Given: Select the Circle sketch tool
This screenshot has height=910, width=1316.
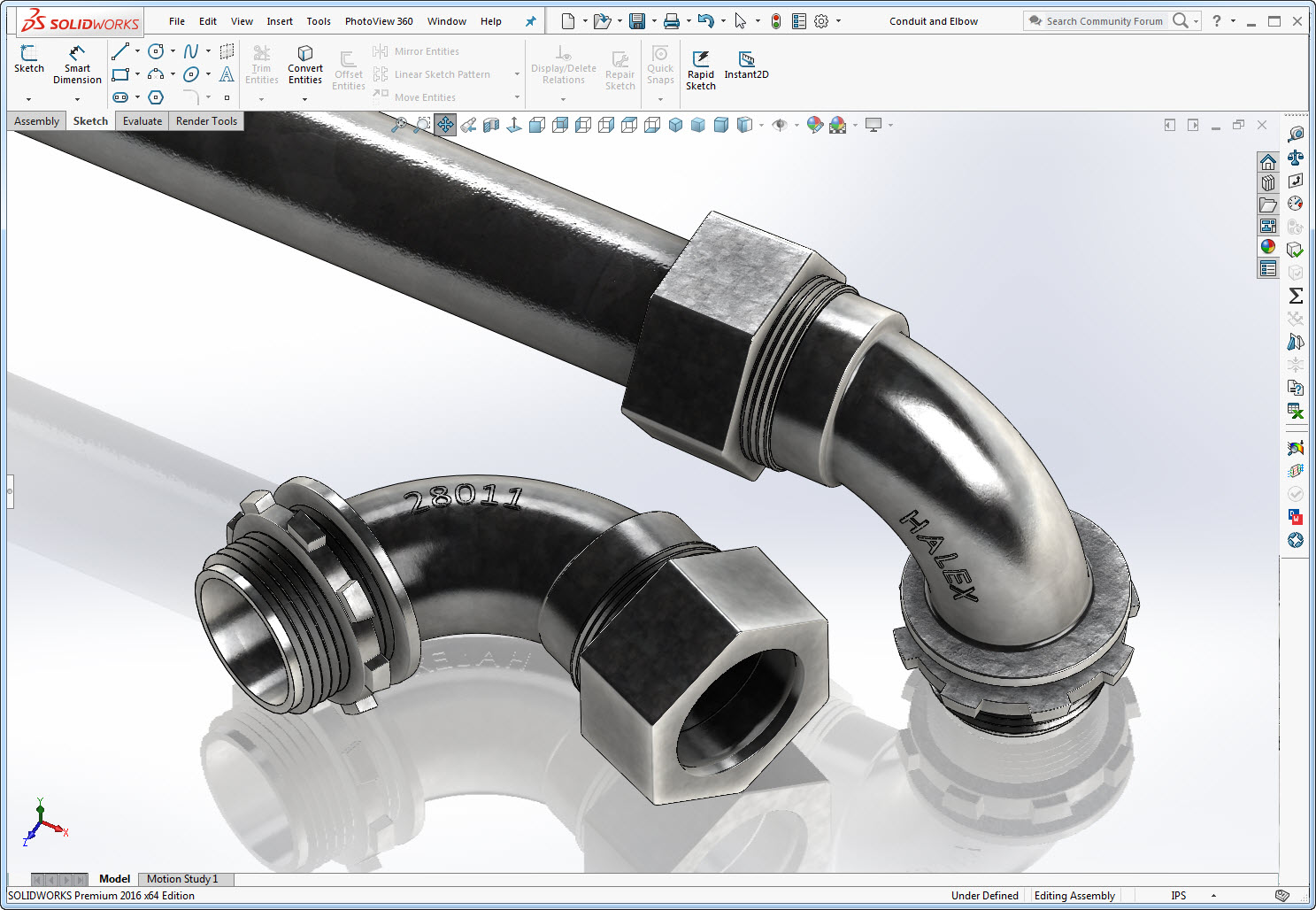Looking at the screenshot, I should (156, 51).
